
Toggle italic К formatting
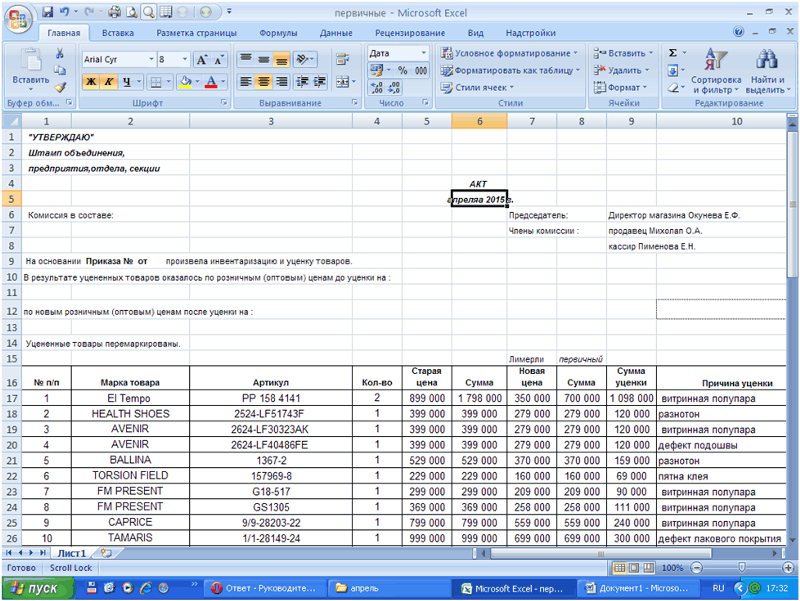(109, 82)
